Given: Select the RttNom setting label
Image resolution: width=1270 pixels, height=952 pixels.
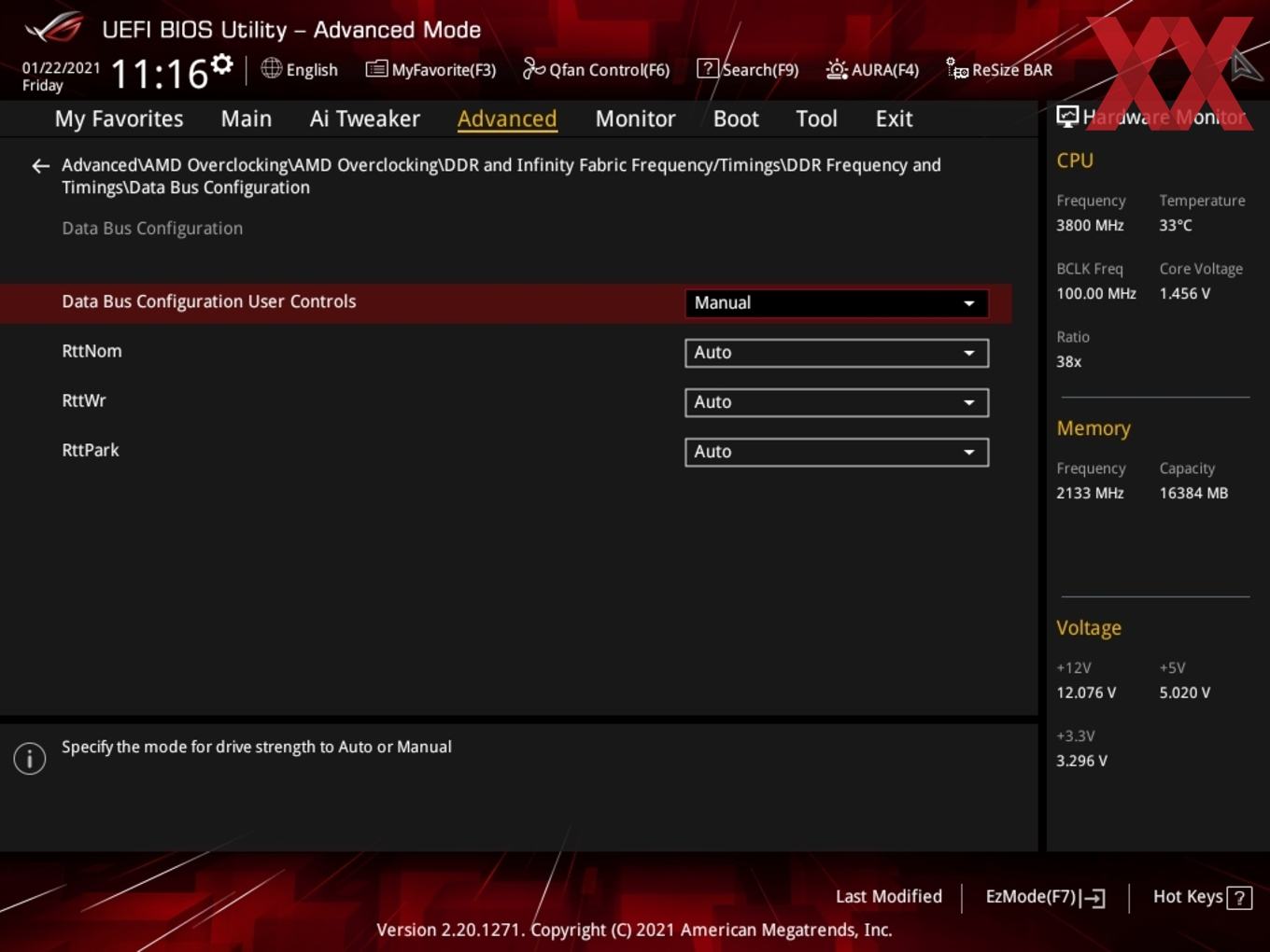Looking at the screenshot, I should tap(92, 352).
